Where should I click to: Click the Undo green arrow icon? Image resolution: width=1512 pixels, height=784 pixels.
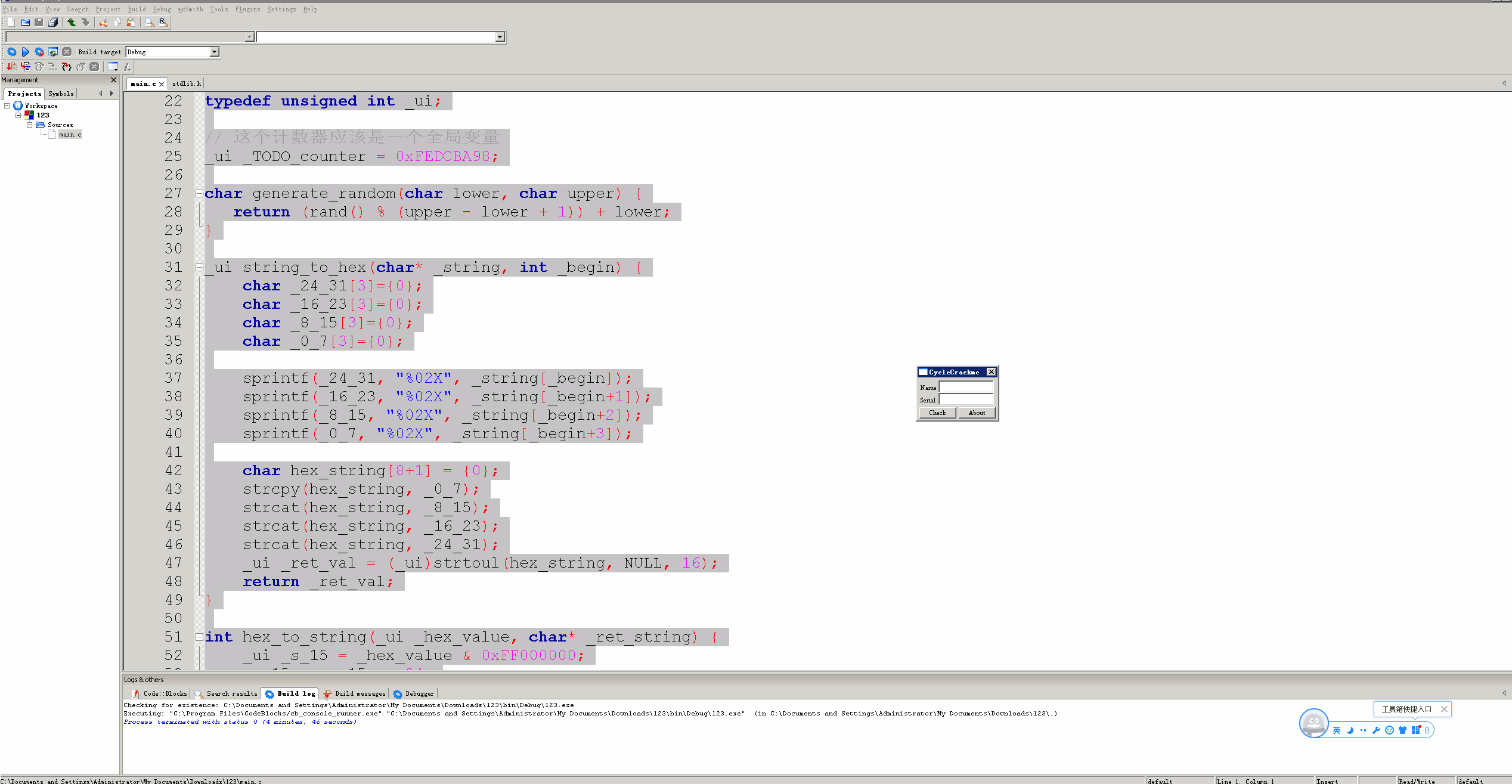pyautogui.click(x=71, y=22)
